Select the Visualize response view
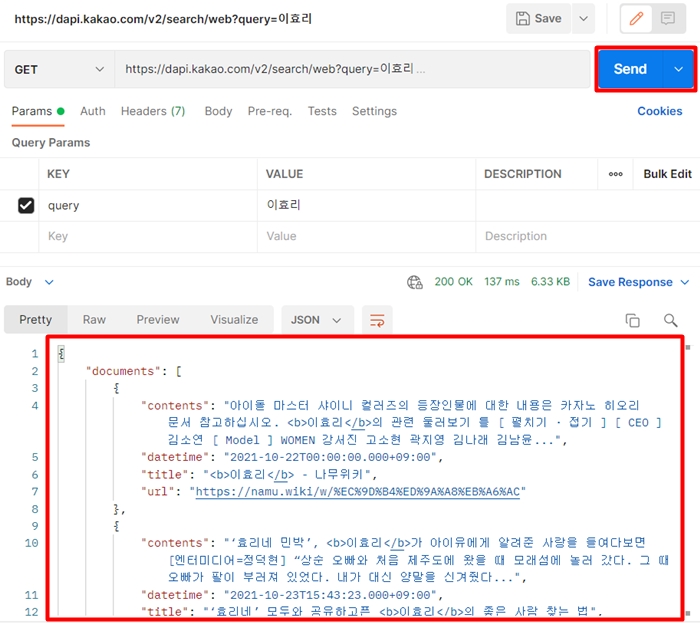 [234, 320]
